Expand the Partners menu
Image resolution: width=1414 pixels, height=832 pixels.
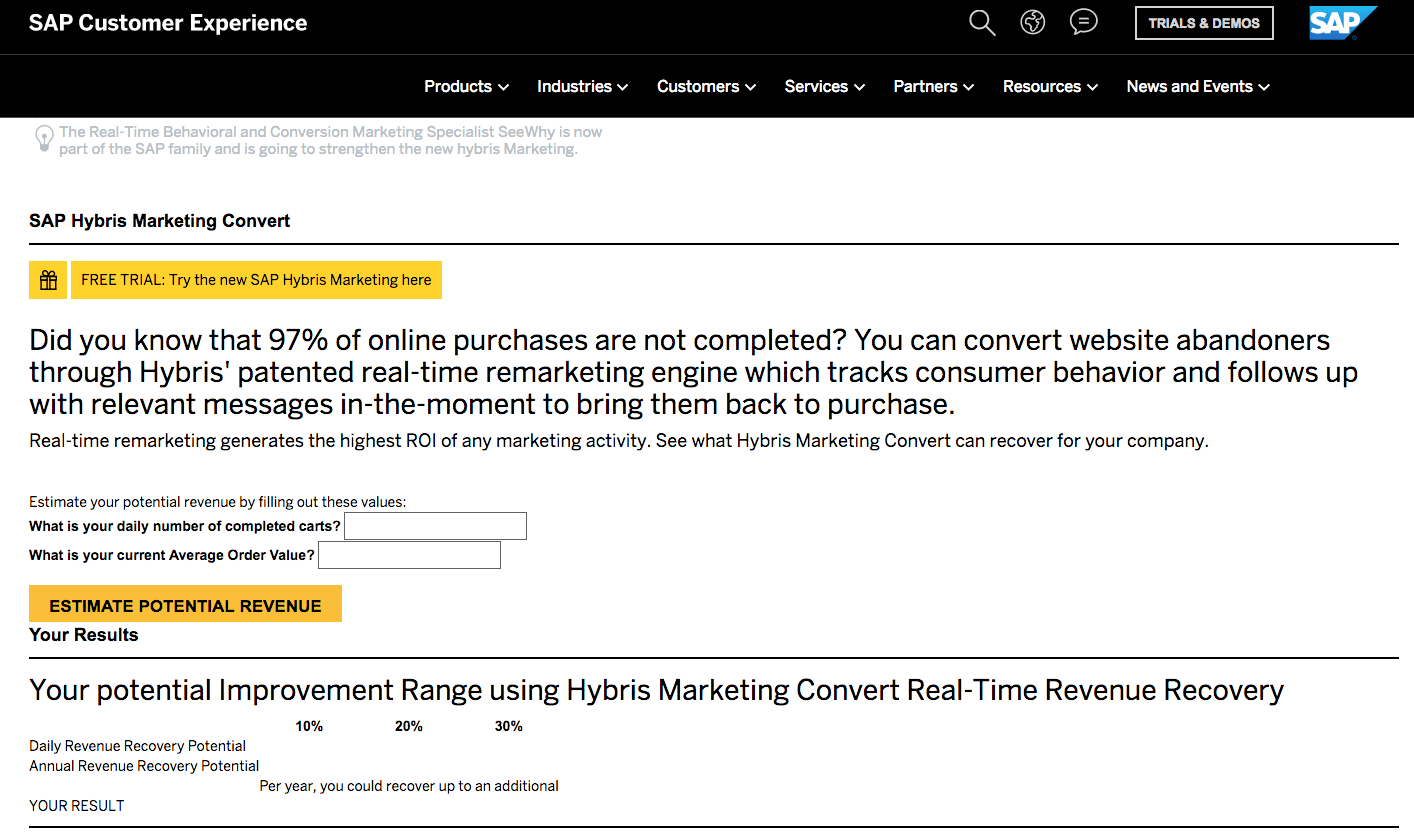933,86
